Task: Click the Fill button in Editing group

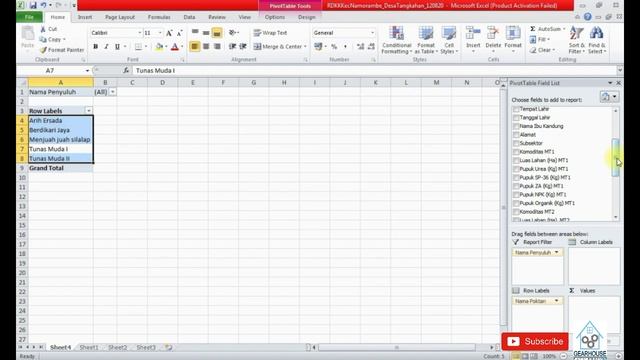Action: 540,40
